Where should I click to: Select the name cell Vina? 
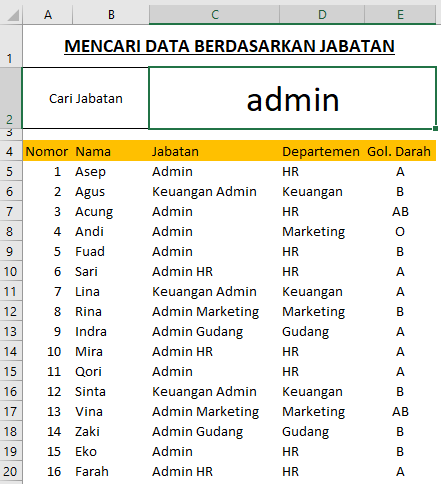tap(111, 411)
